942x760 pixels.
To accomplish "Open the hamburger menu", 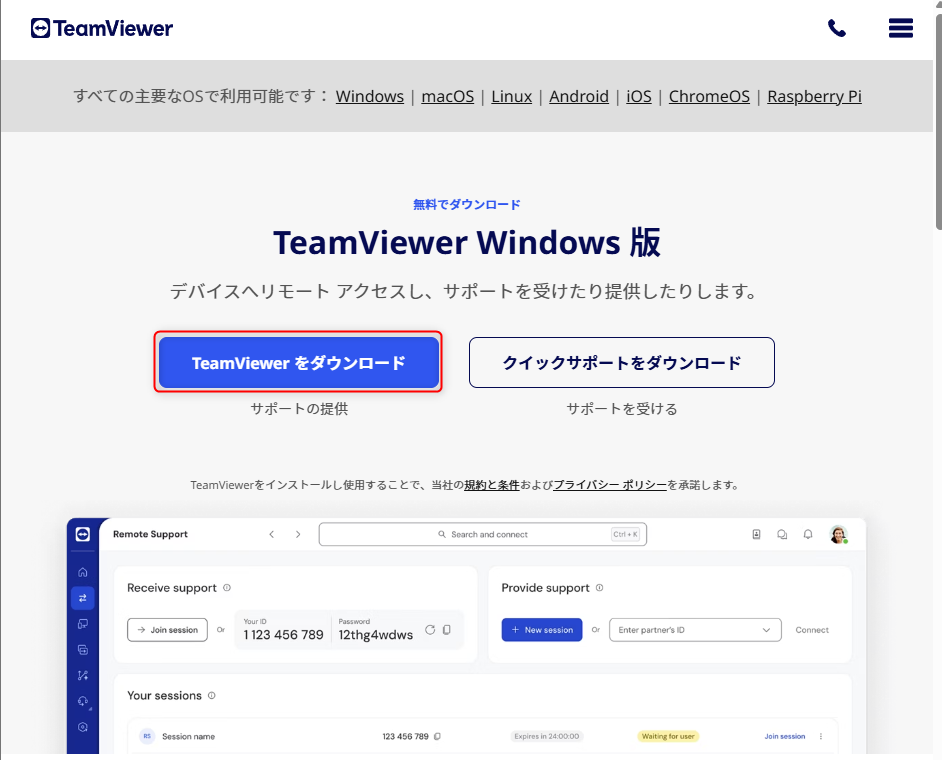I will [901, 28].
